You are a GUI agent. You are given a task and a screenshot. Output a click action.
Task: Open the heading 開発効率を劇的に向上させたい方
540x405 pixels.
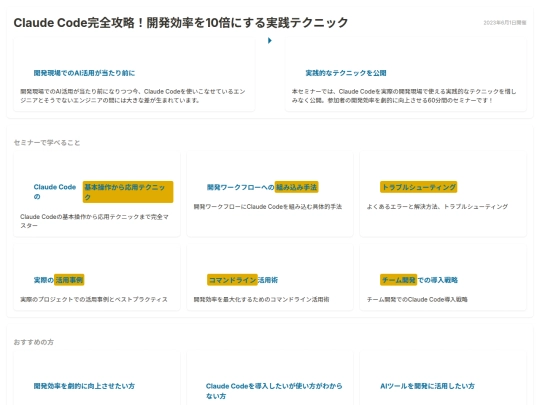[x=84, y=386]
